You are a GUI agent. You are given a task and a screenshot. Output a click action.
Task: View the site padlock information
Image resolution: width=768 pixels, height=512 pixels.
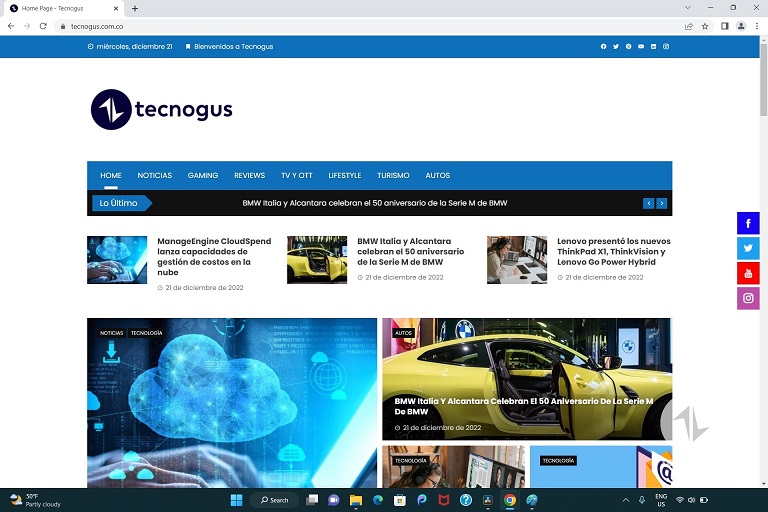coord(63,26)
